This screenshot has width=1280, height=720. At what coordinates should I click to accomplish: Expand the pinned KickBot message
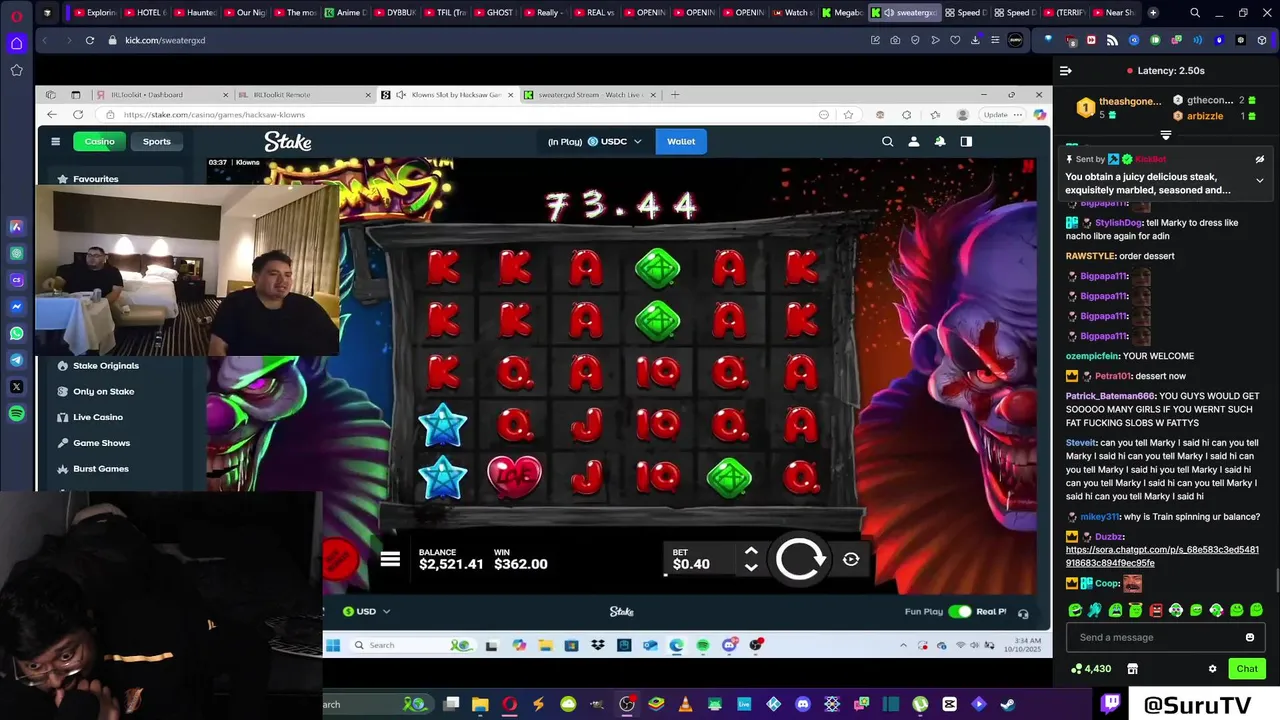(1259, 181)
